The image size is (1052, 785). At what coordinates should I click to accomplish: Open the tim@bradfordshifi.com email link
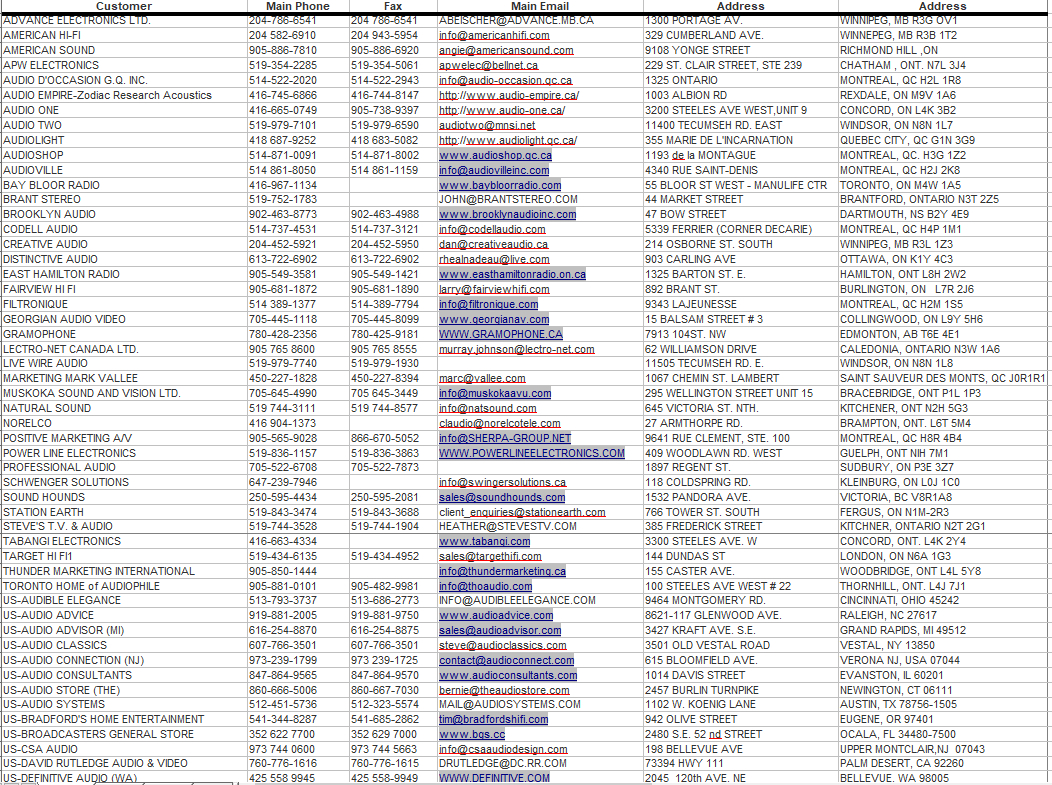point(494,719)
